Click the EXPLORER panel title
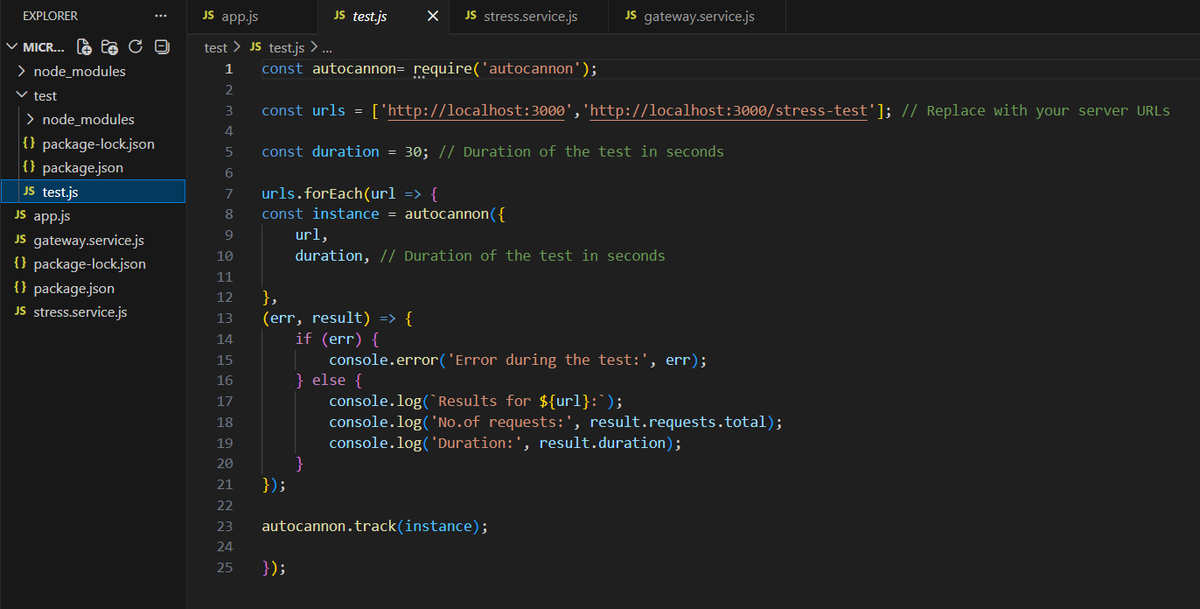Viewport: 1200px width, 609px height. (x=50, y=16)
